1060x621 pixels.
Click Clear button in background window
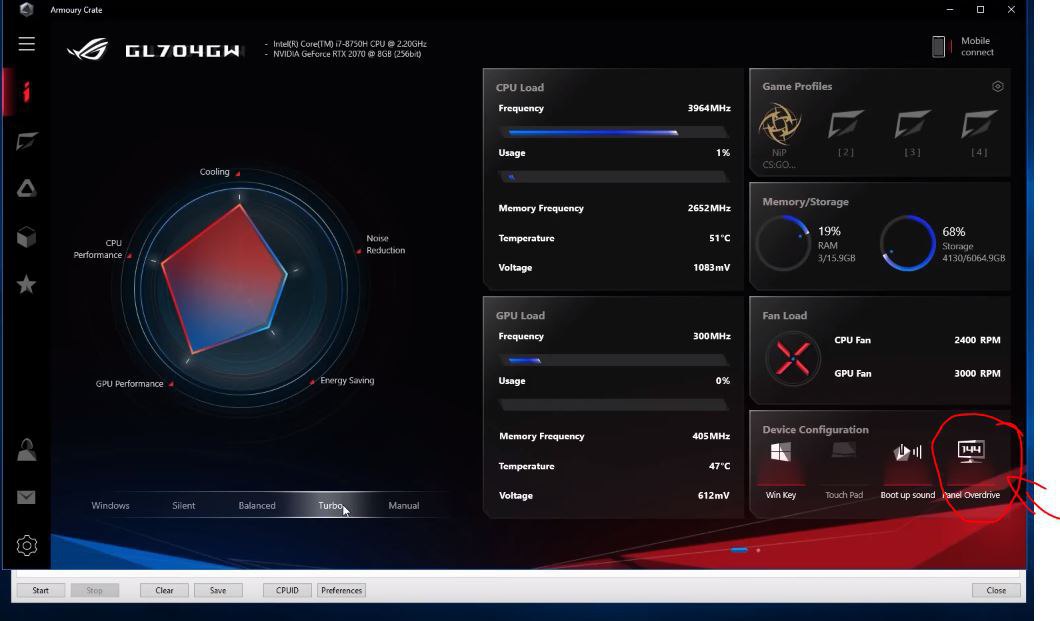pyautogui.click(x=164, y=590)
